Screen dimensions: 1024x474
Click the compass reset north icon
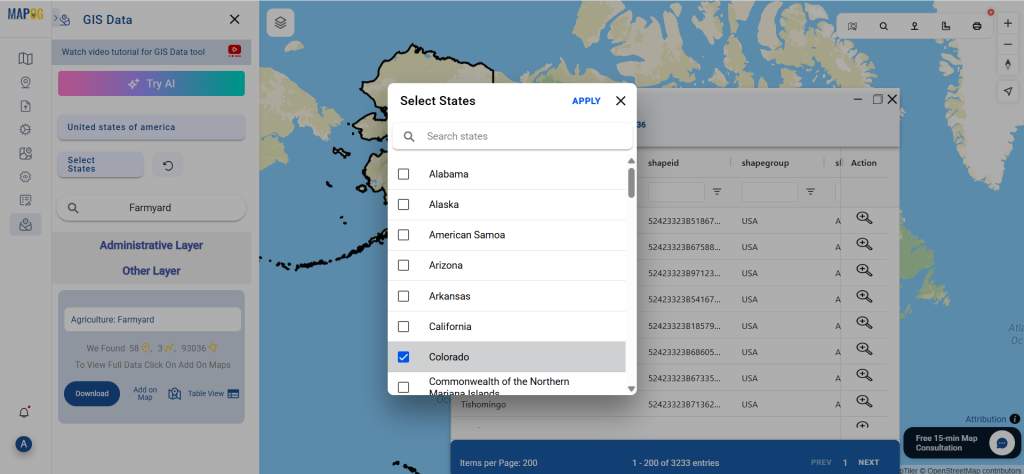coord(1007,65)
